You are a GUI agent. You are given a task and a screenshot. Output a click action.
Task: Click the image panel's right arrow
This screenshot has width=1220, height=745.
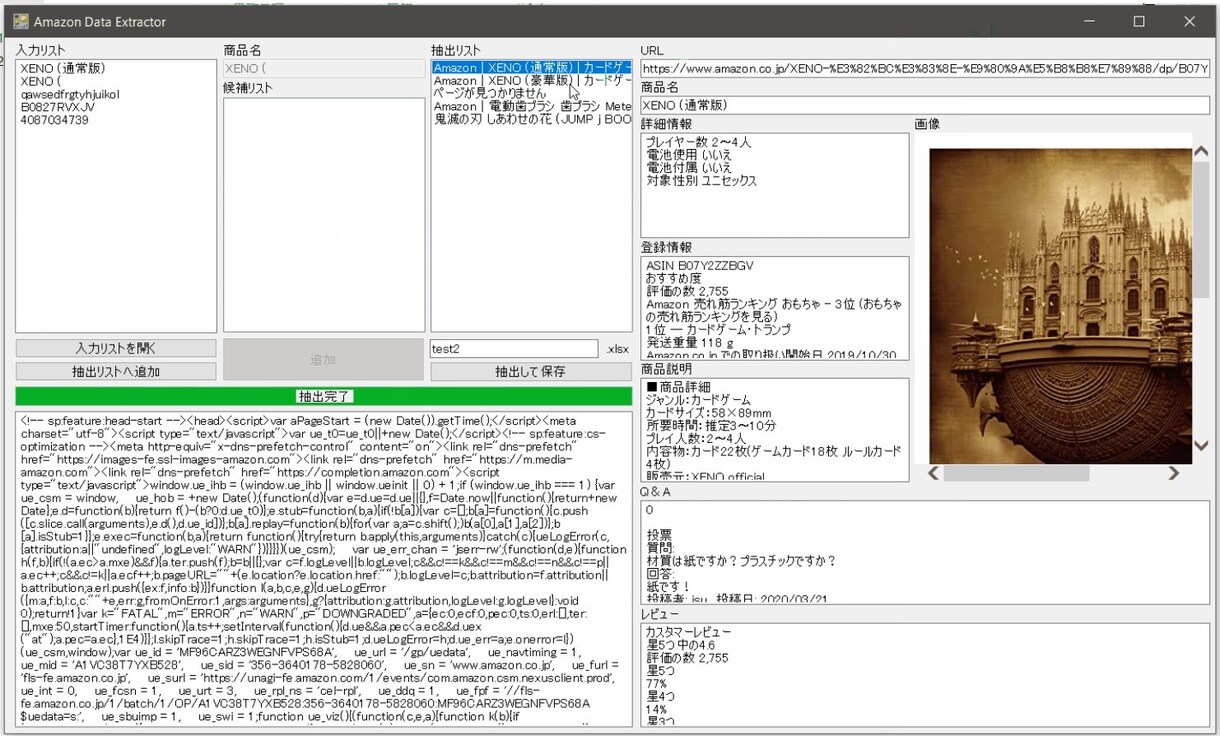tap(1174, 473)
